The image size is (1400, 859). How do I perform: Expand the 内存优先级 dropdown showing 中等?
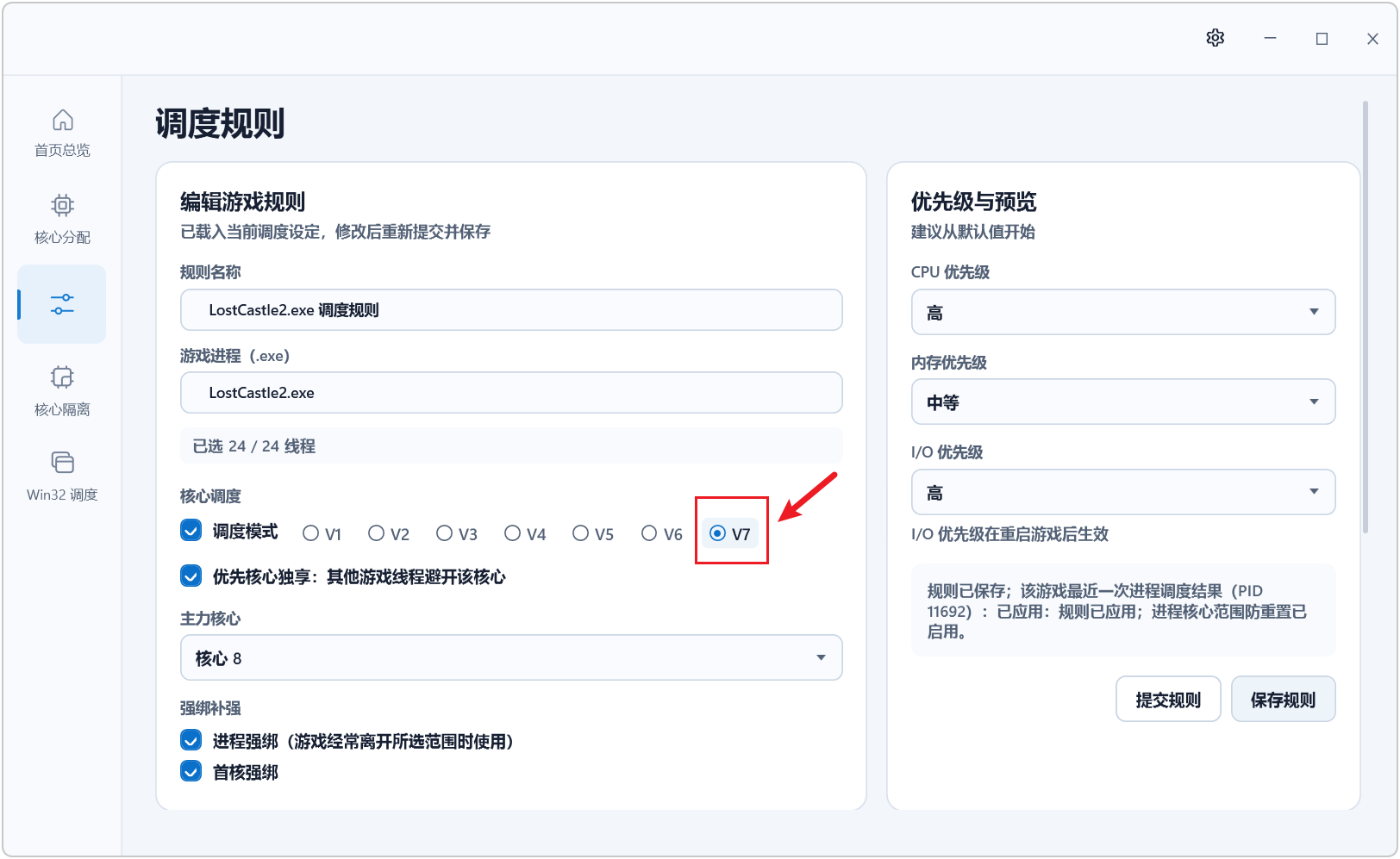[x=1123, y=401]
